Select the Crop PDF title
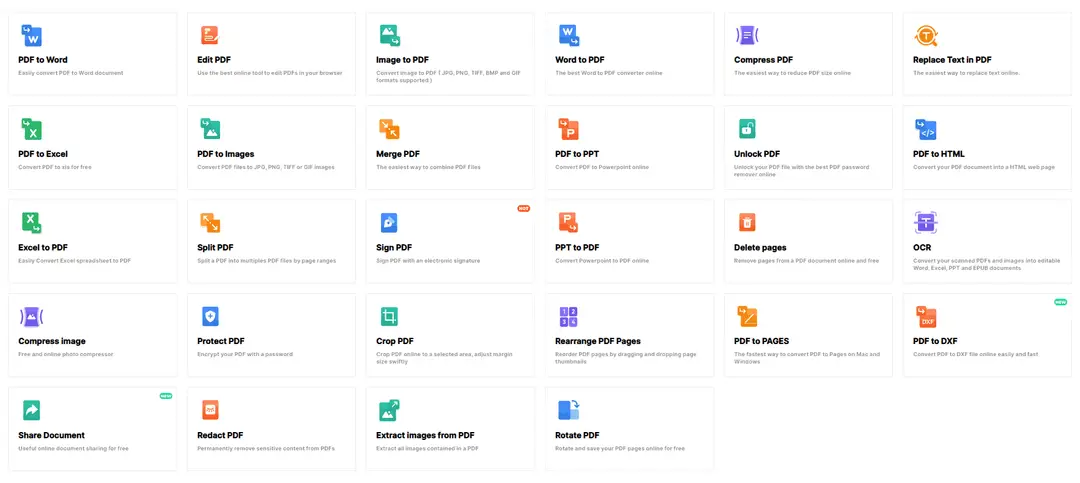The image size is (1080, 483). 395,341
